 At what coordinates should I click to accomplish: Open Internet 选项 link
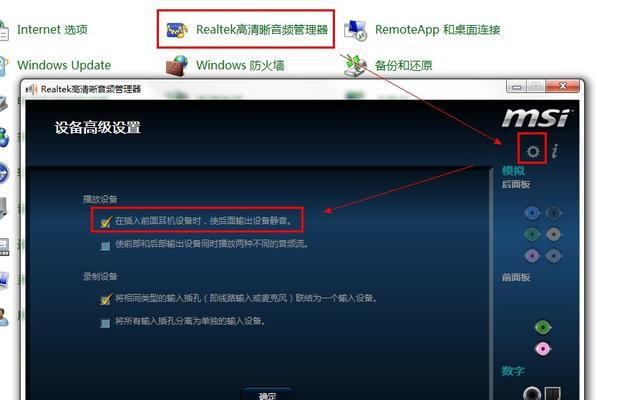point(52,29)
